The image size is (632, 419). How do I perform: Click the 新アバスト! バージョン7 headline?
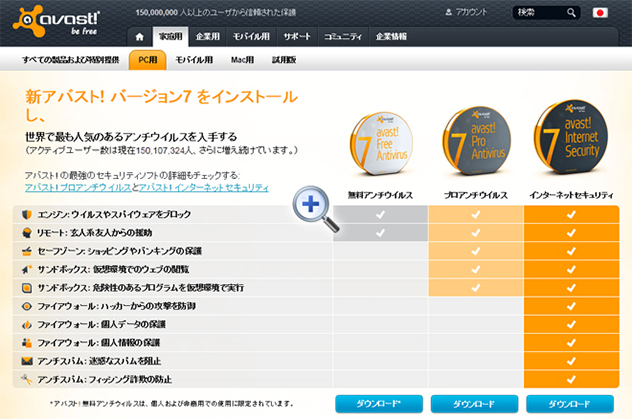(x=161, y=106)
